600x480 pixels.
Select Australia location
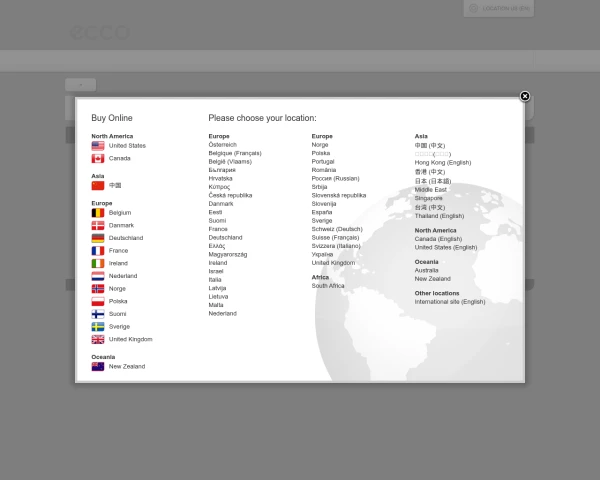pos(427,270)
